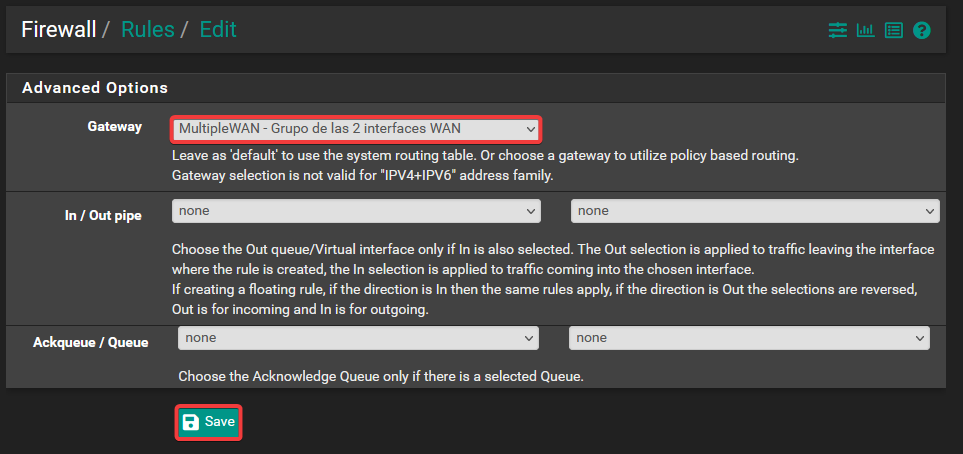
Task: Click the chevron arrow of Gateway selector
Action: pyautogui.click(x=530, y=129)
